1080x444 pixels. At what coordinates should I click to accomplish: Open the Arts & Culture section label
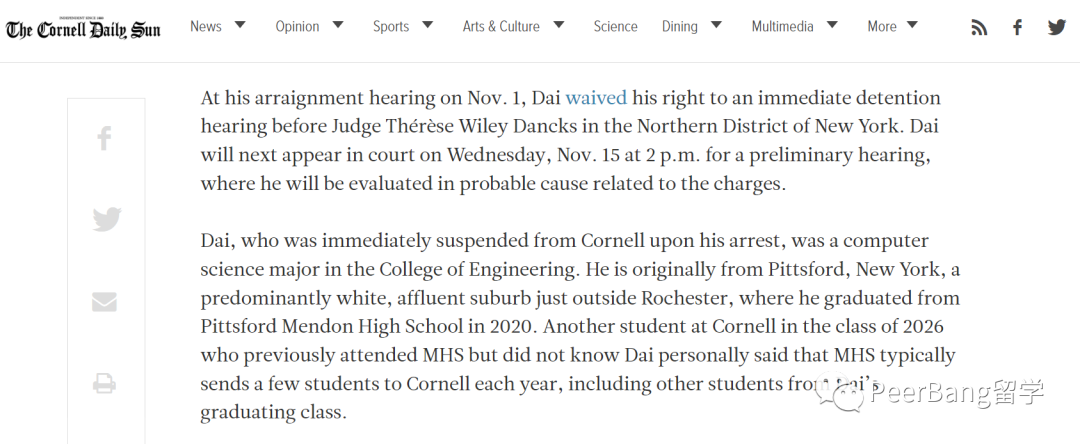[x=501, y=27]
